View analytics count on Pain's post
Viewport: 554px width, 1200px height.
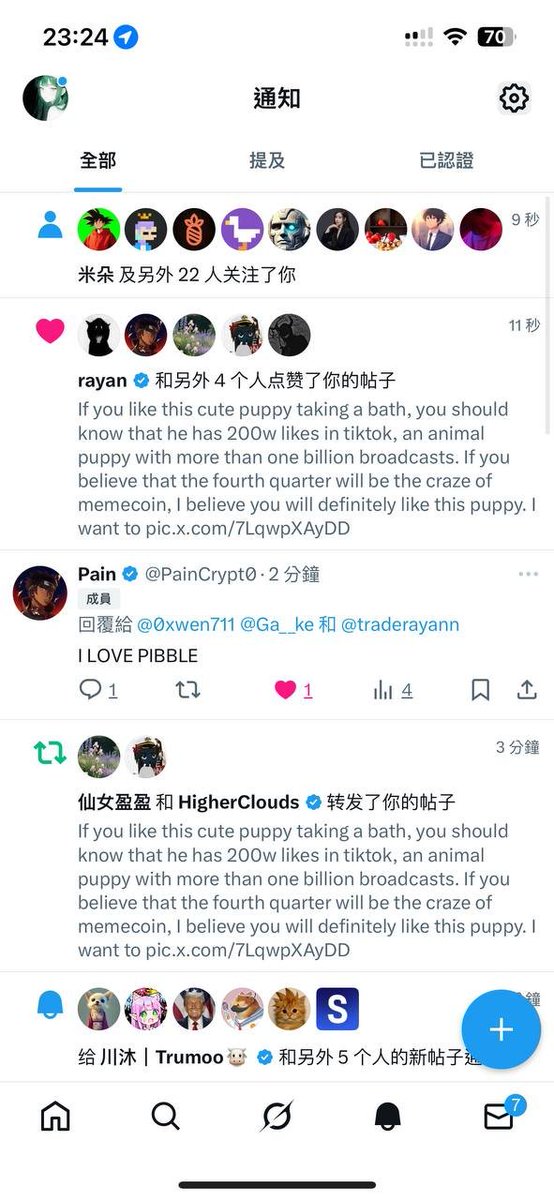[392, 689]
